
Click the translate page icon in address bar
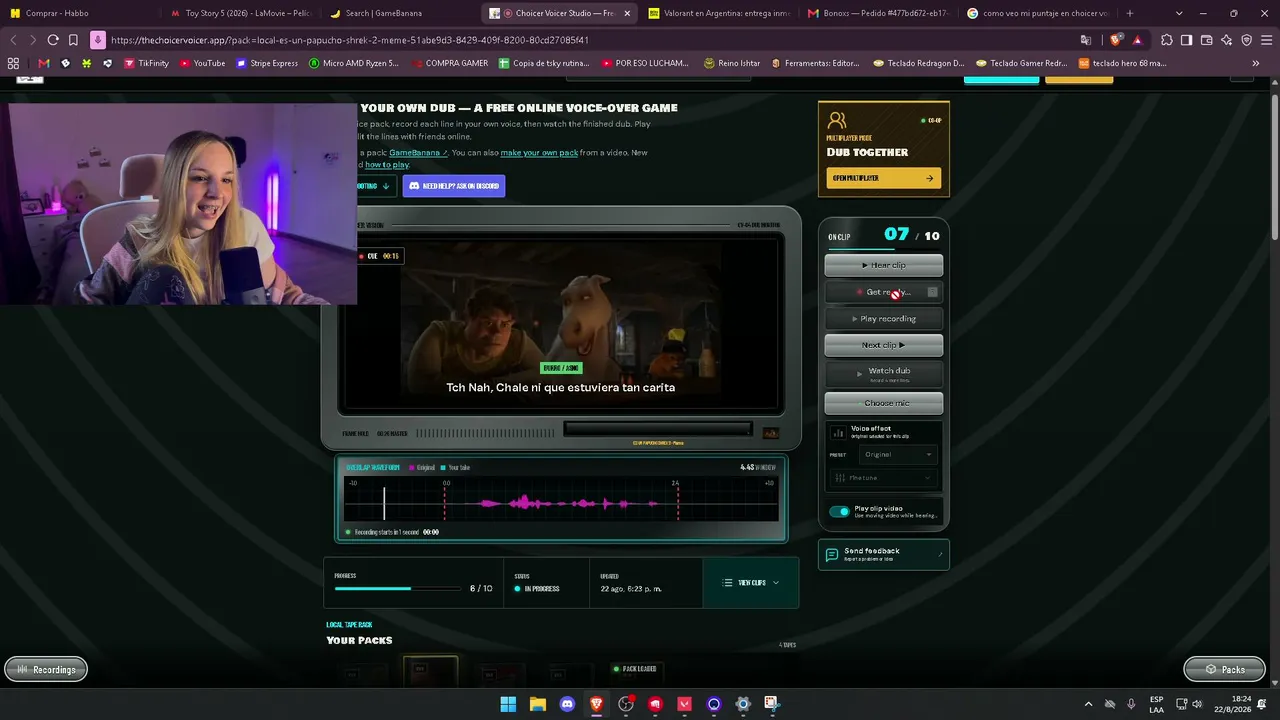(x=1086, y=40)
